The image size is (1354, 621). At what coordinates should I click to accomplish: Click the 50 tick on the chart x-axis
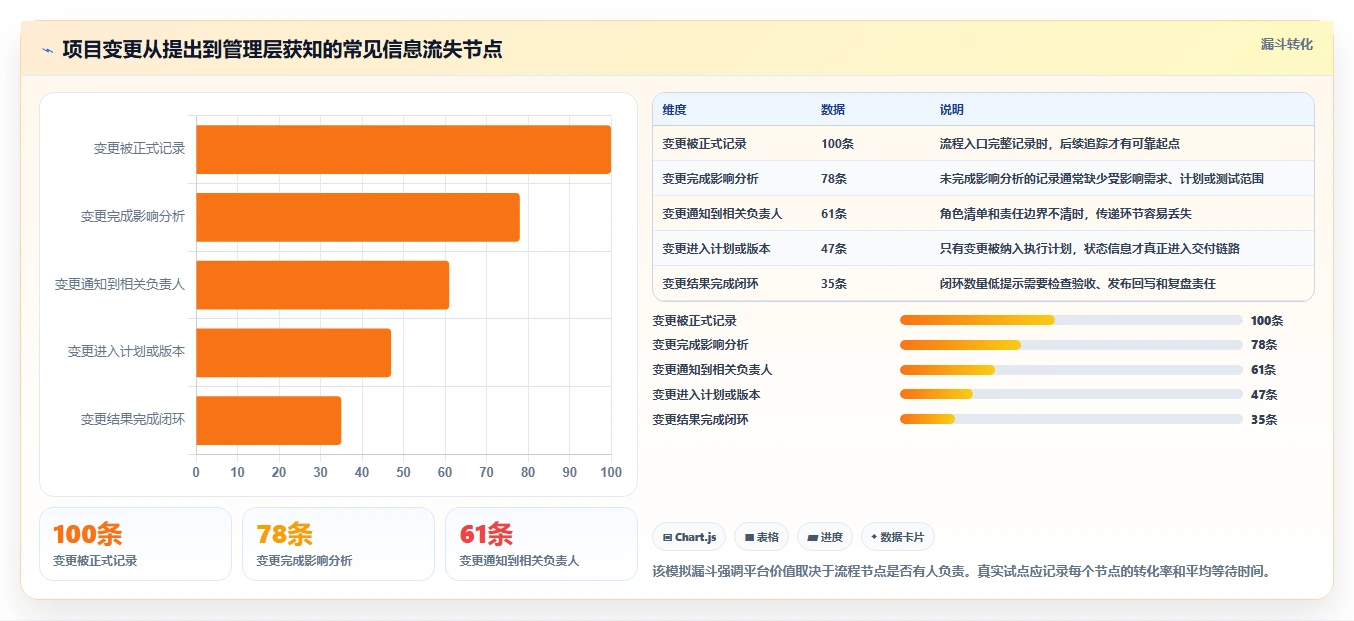point(403,472)
